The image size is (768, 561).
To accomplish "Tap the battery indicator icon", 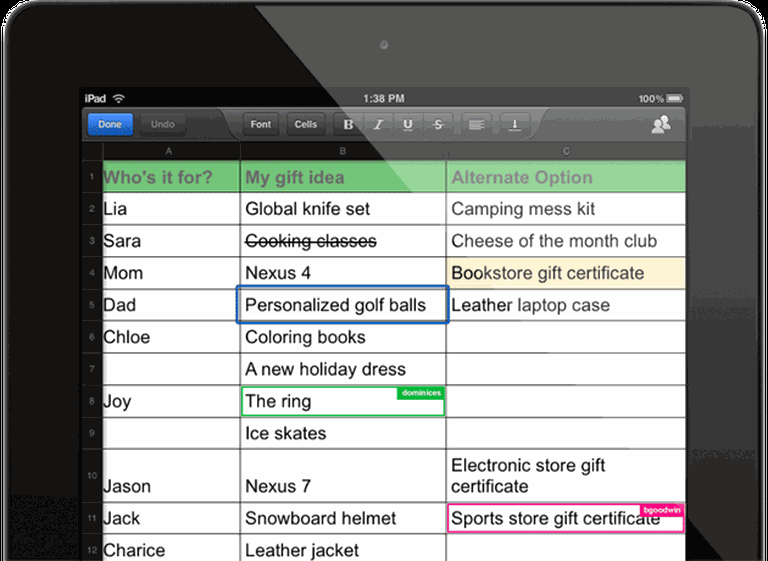I will [x=675, y=98].
